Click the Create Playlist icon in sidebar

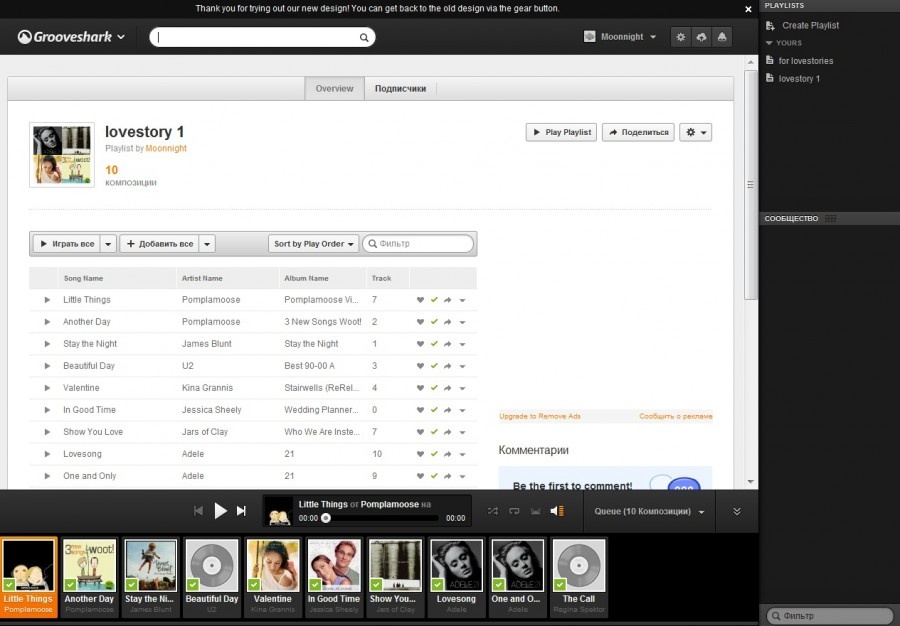pyautogui.click(x=770, y=25)
